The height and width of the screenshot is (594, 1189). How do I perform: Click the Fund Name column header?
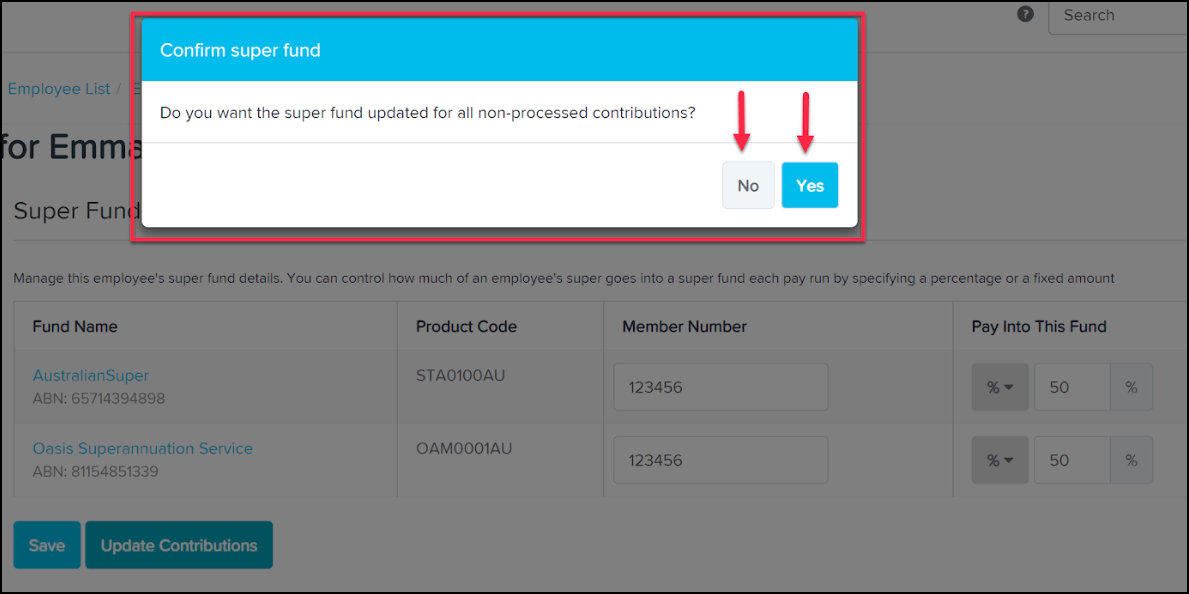[x=75, y=326]
